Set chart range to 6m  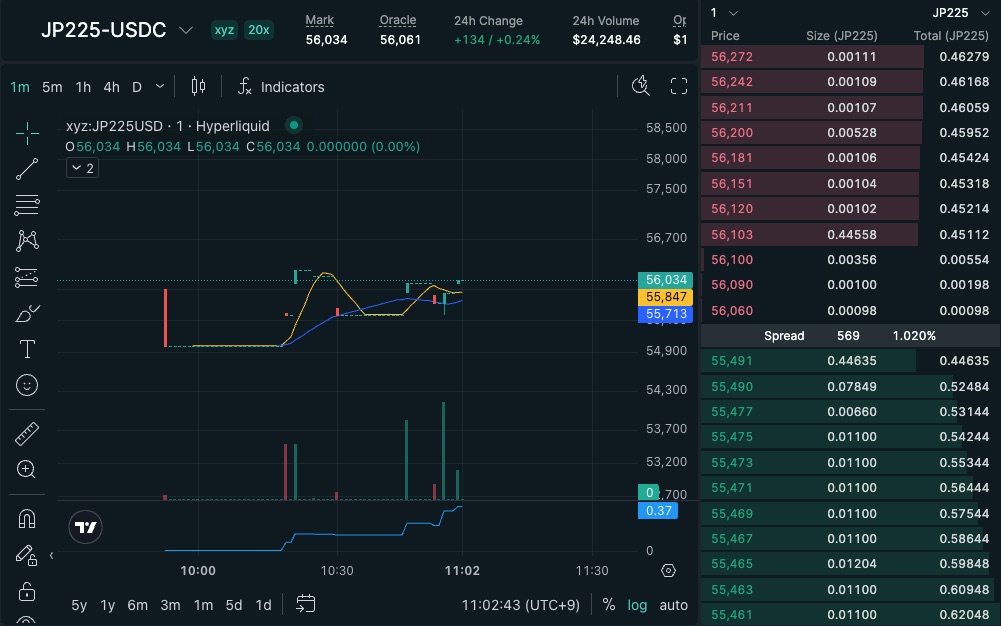(137, 605)
